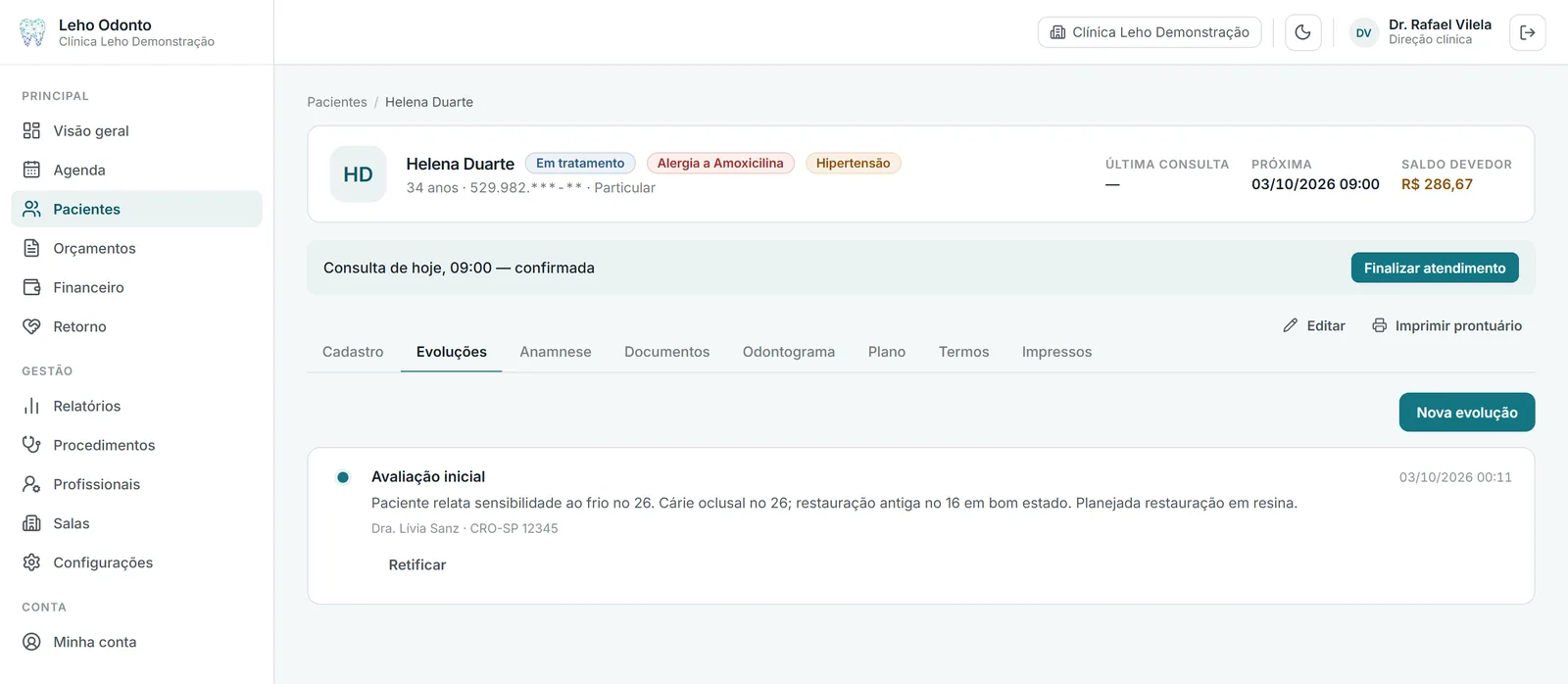Select the Pacientes people icon
Image resolution: width=1568 pixels, height=684 pixels.
(x=31, y=209)
